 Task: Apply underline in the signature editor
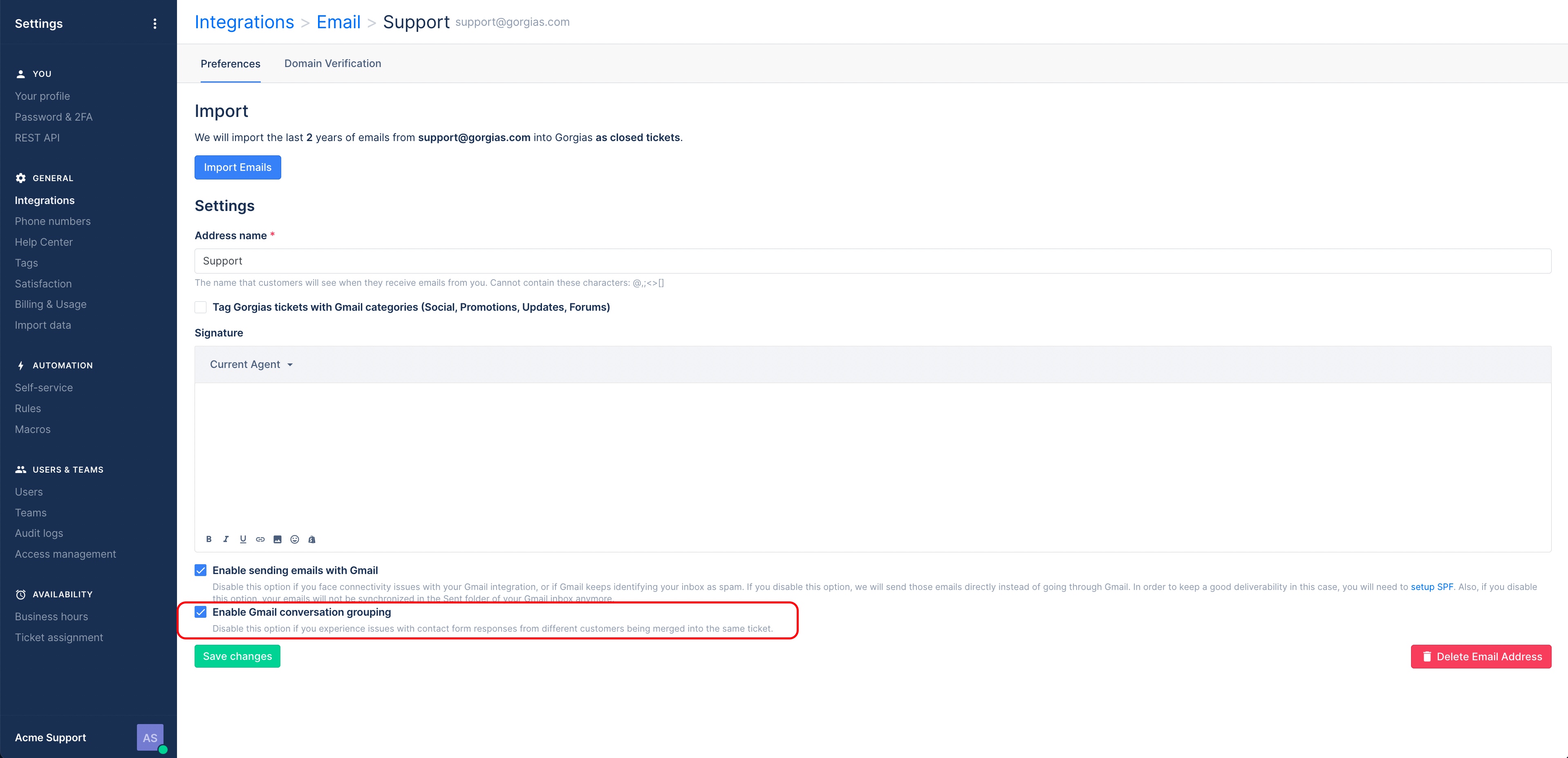pos(243,539)
